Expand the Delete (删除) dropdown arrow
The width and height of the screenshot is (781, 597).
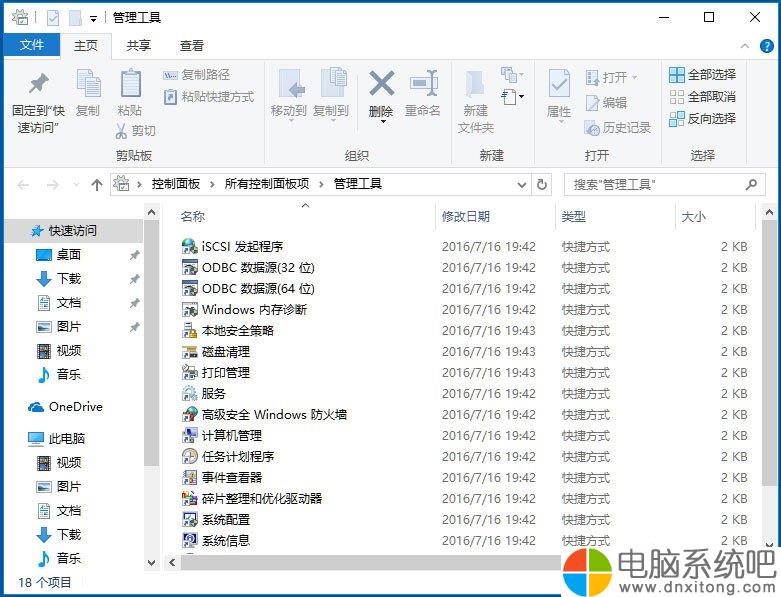coord(383,121)
